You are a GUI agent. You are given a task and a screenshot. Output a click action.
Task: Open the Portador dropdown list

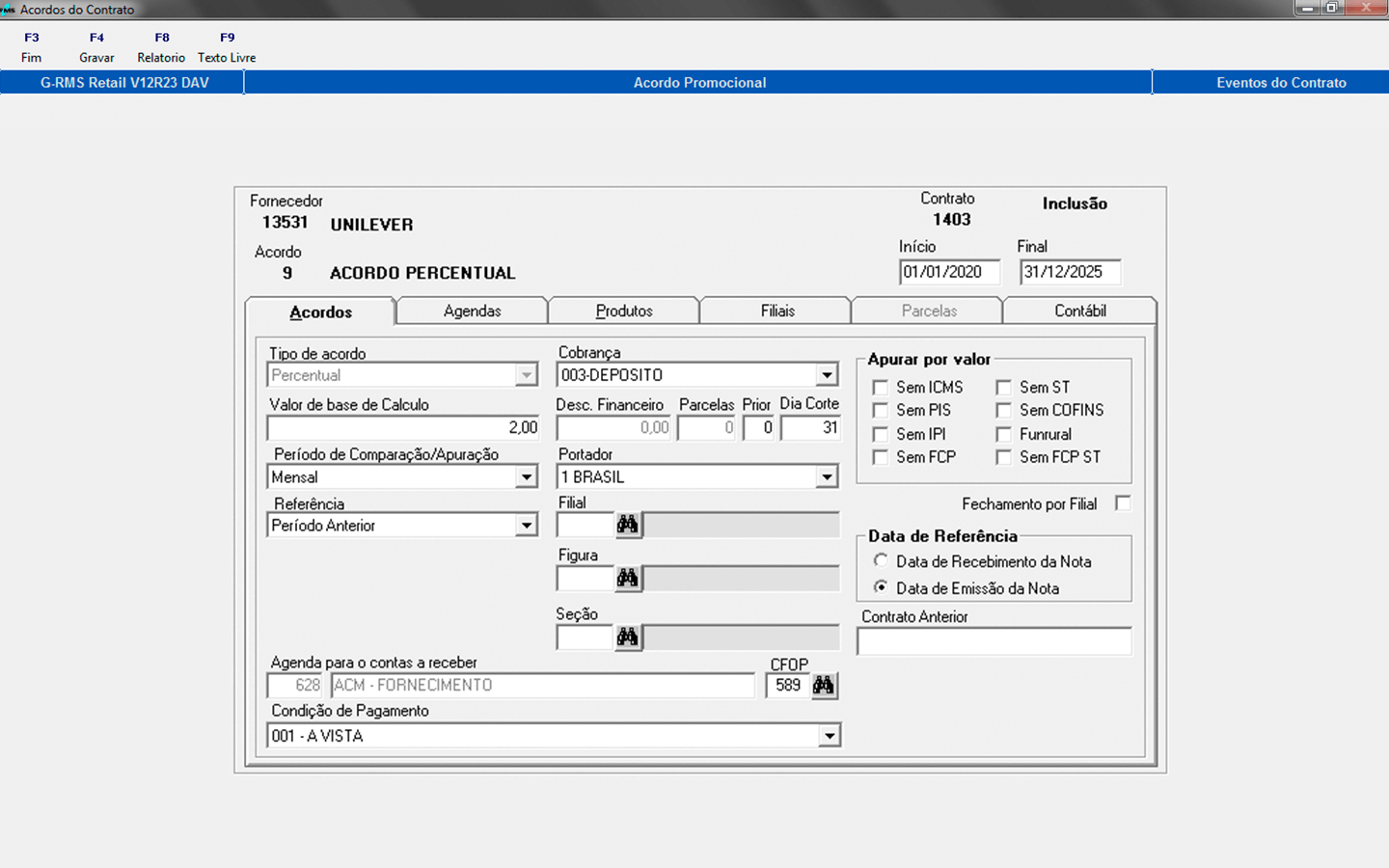click(827, 477)
